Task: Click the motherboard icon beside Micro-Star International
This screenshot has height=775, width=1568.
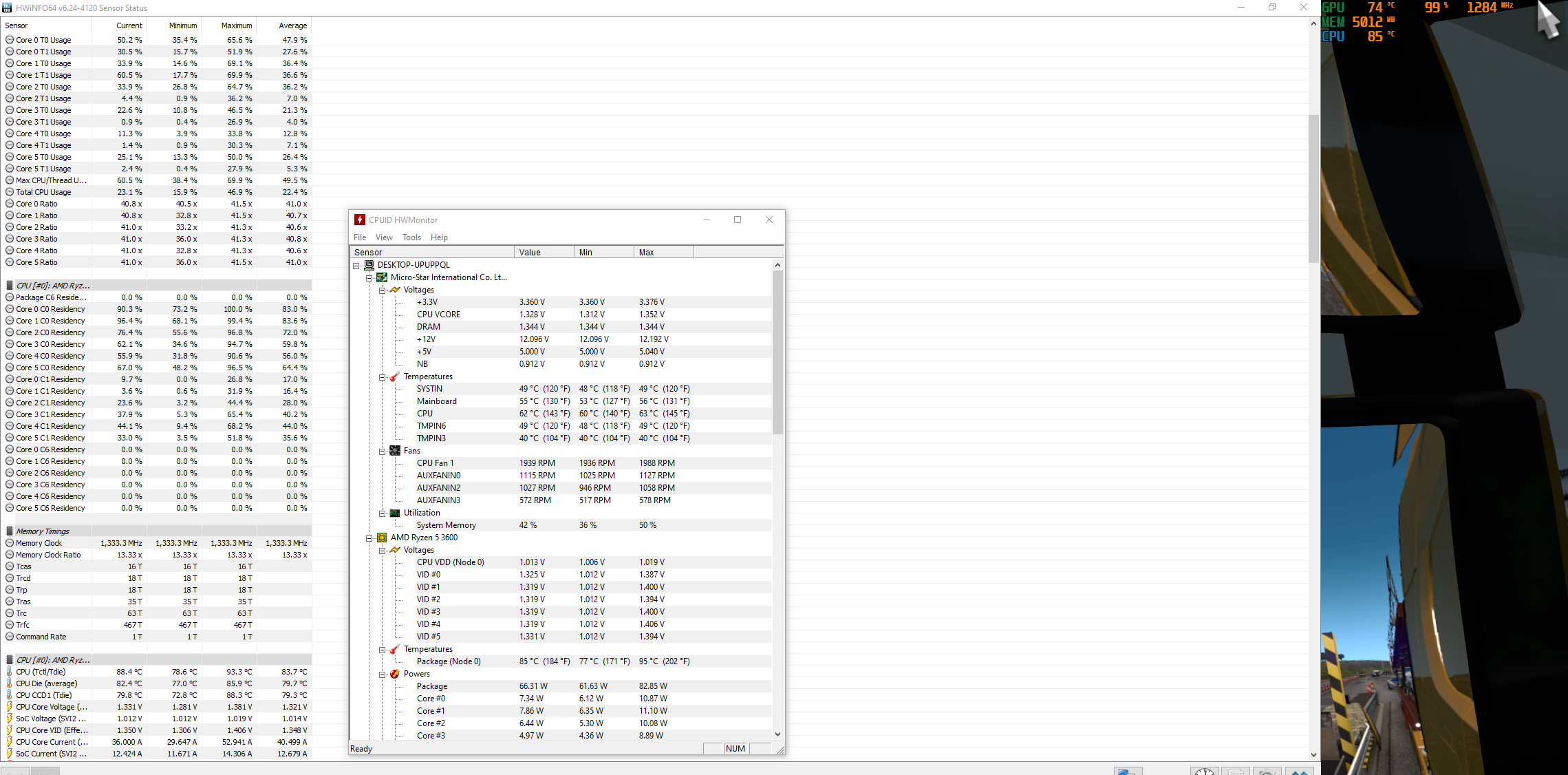Action: [382, 277]
